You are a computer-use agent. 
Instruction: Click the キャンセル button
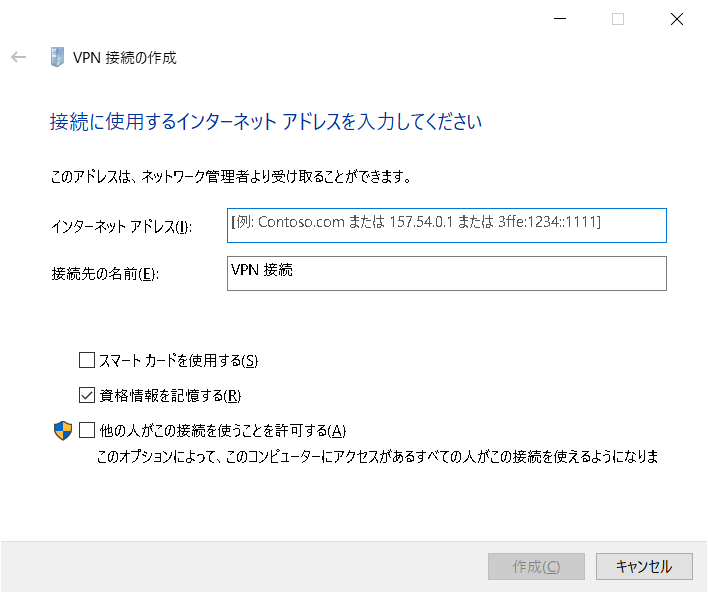pos(644,566)
